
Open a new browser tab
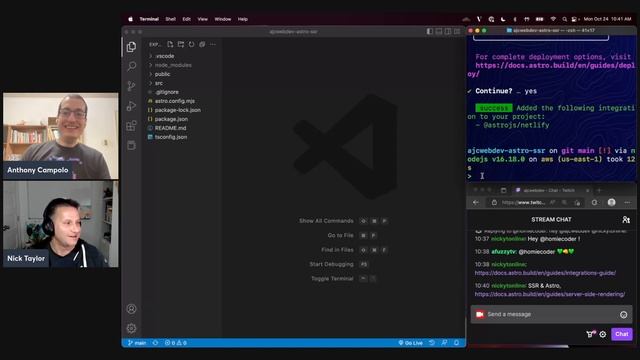tap(599, 190)
